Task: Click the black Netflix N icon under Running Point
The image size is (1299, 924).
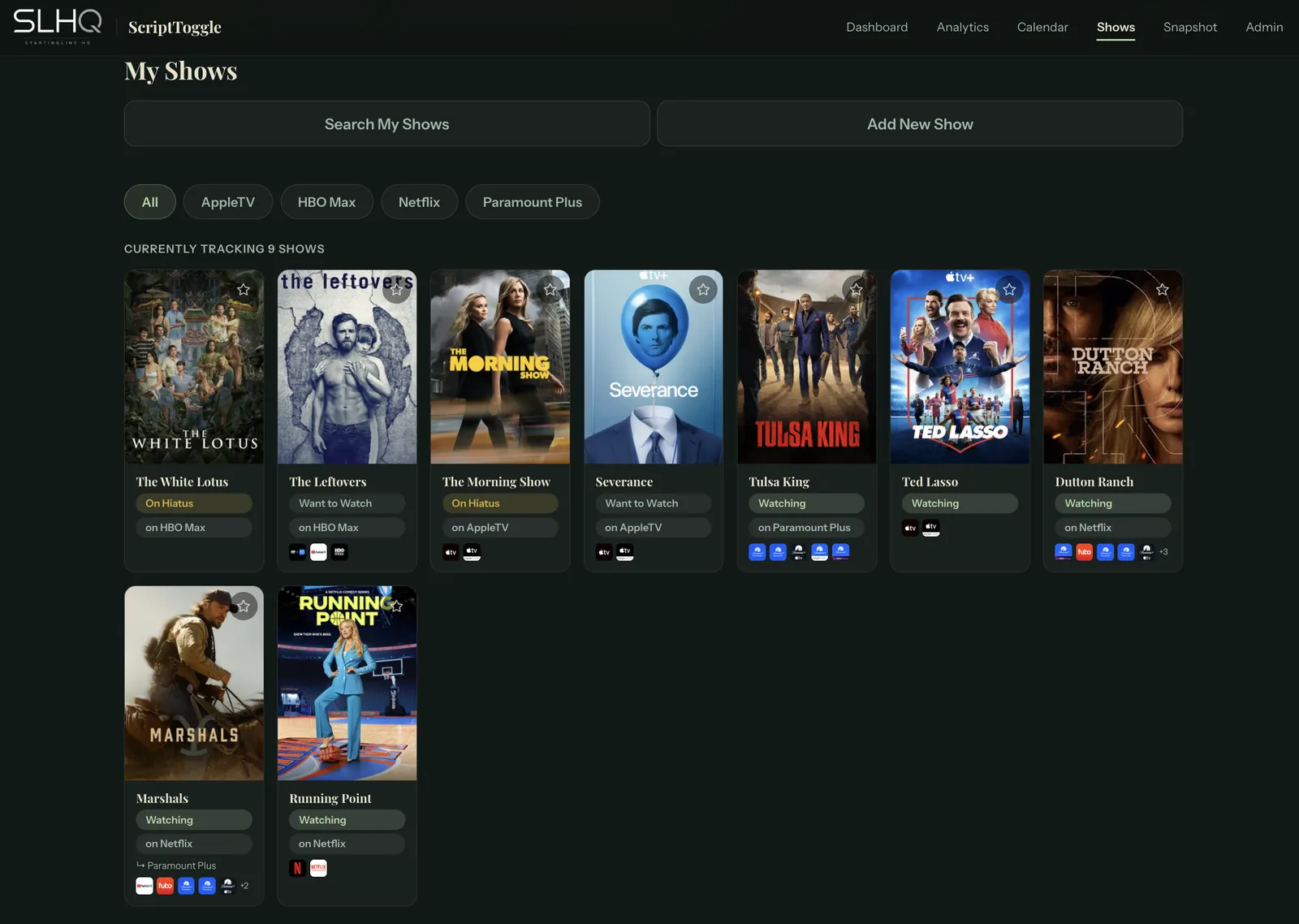Action: [297, 869]
